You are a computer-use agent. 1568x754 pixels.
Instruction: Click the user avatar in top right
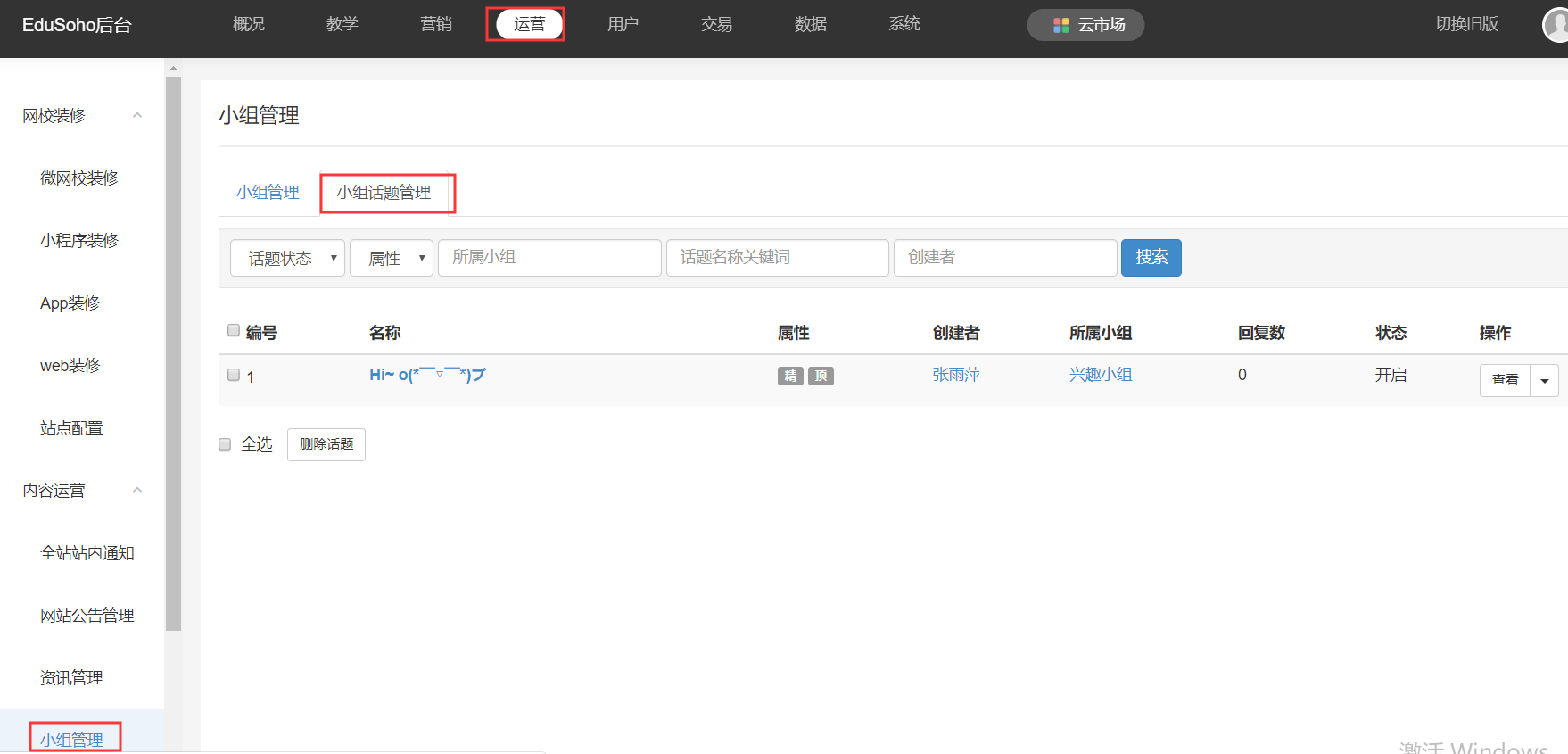pos(1556,25)
